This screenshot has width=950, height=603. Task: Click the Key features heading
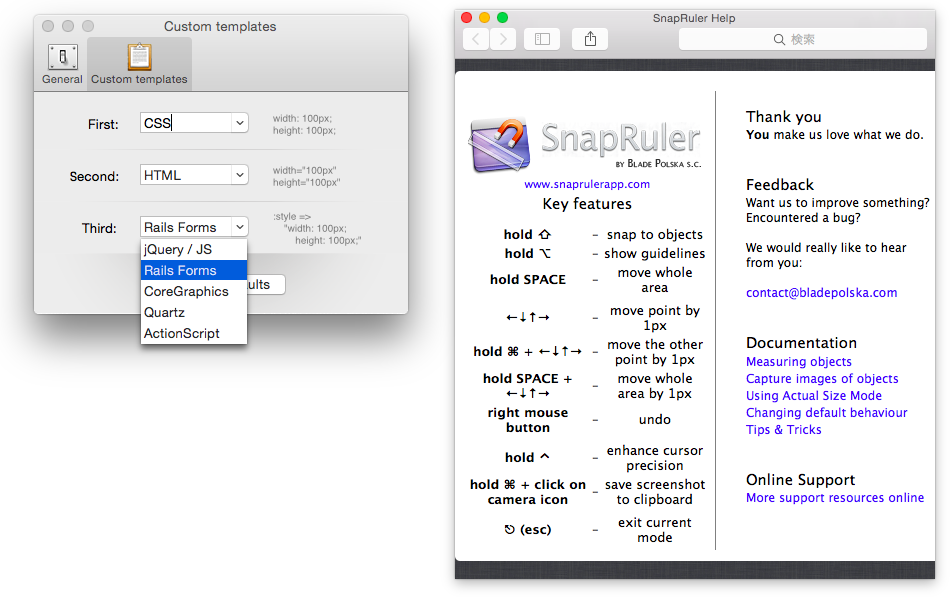click(x=587, y=204)
